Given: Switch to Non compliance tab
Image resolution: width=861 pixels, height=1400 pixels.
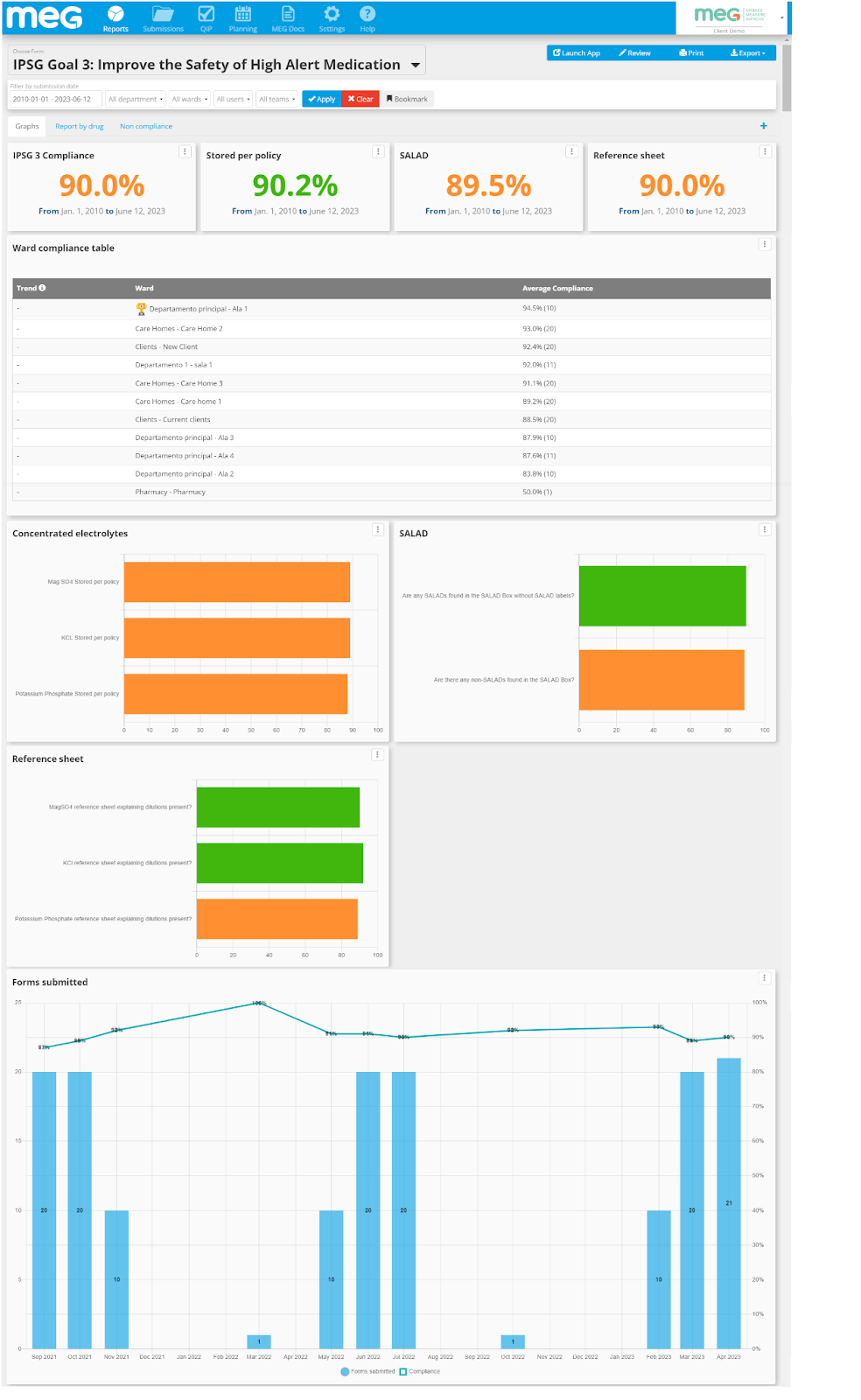Looking at the screenshot, I should pyautogui.click(x=146, y=126).
